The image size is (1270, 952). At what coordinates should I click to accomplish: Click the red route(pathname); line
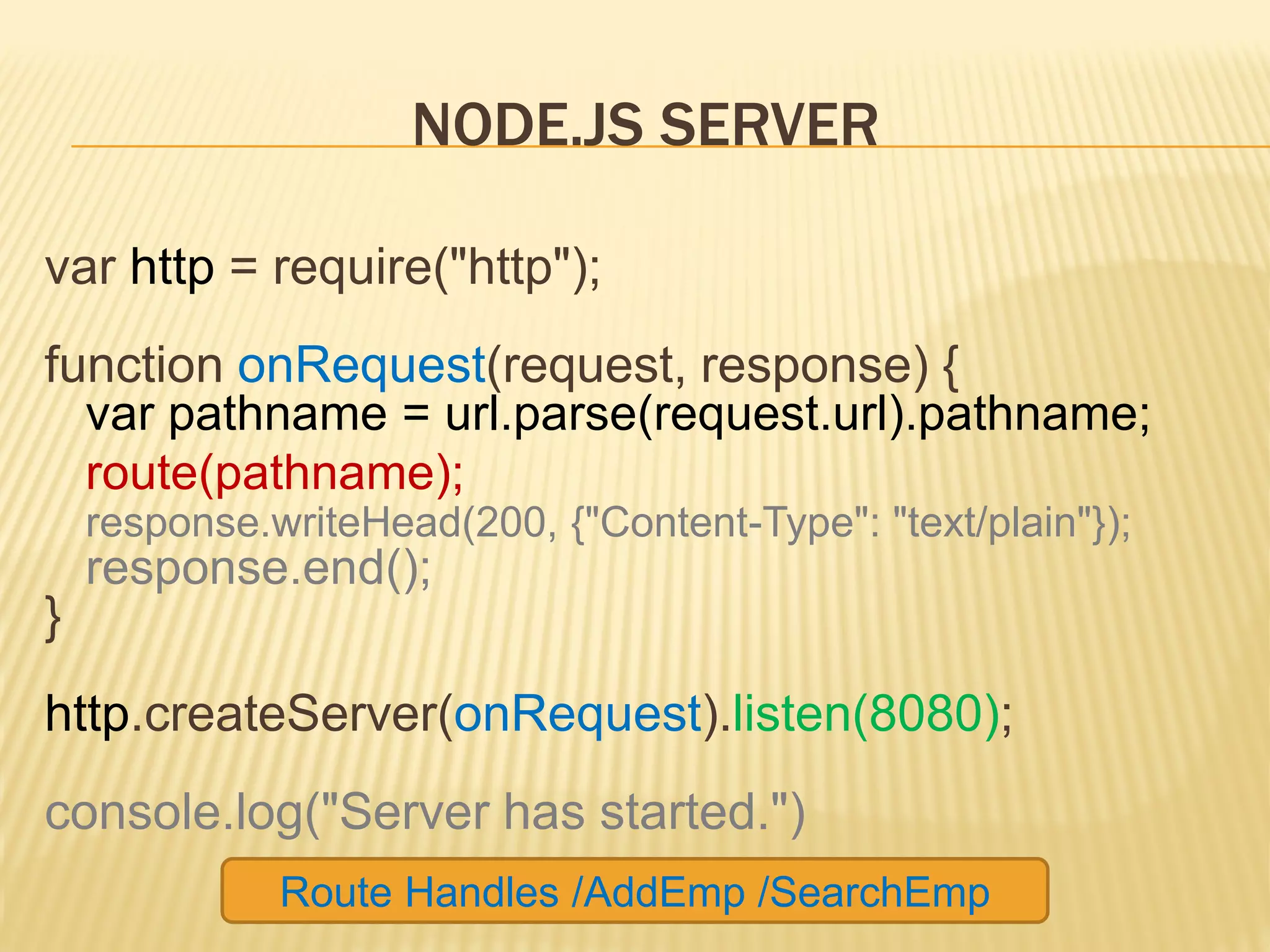pos(275,474)
